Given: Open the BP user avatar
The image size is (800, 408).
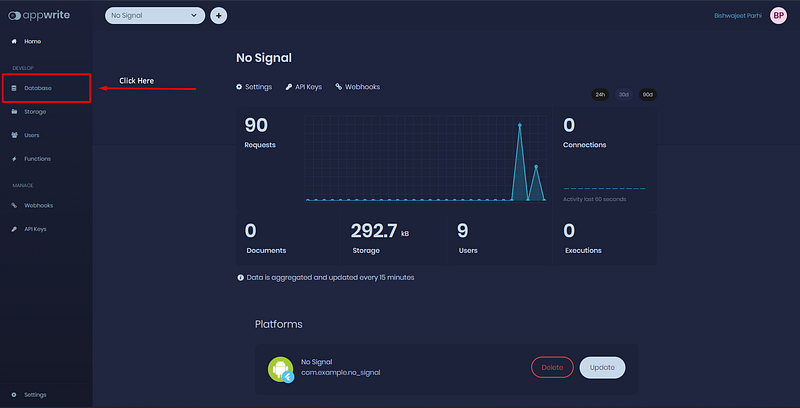Looking at the screenshot, I should (x=779, y=16).
